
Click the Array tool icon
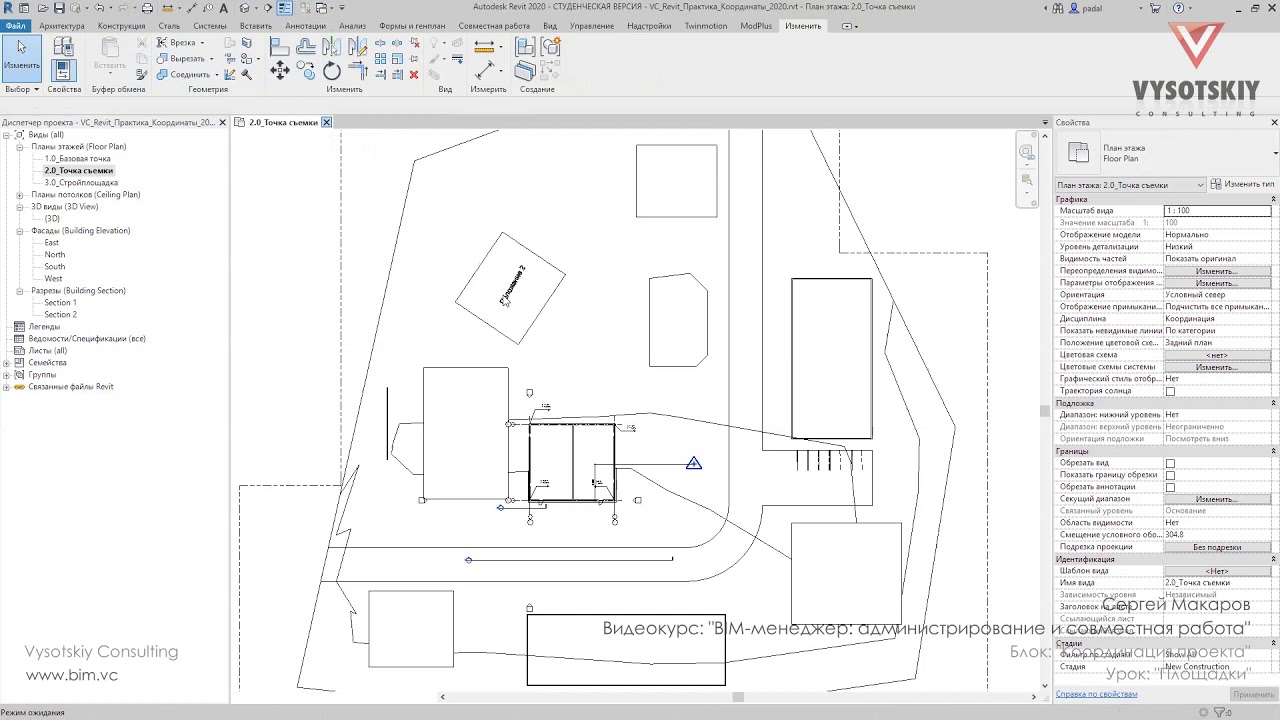(381, 59)
